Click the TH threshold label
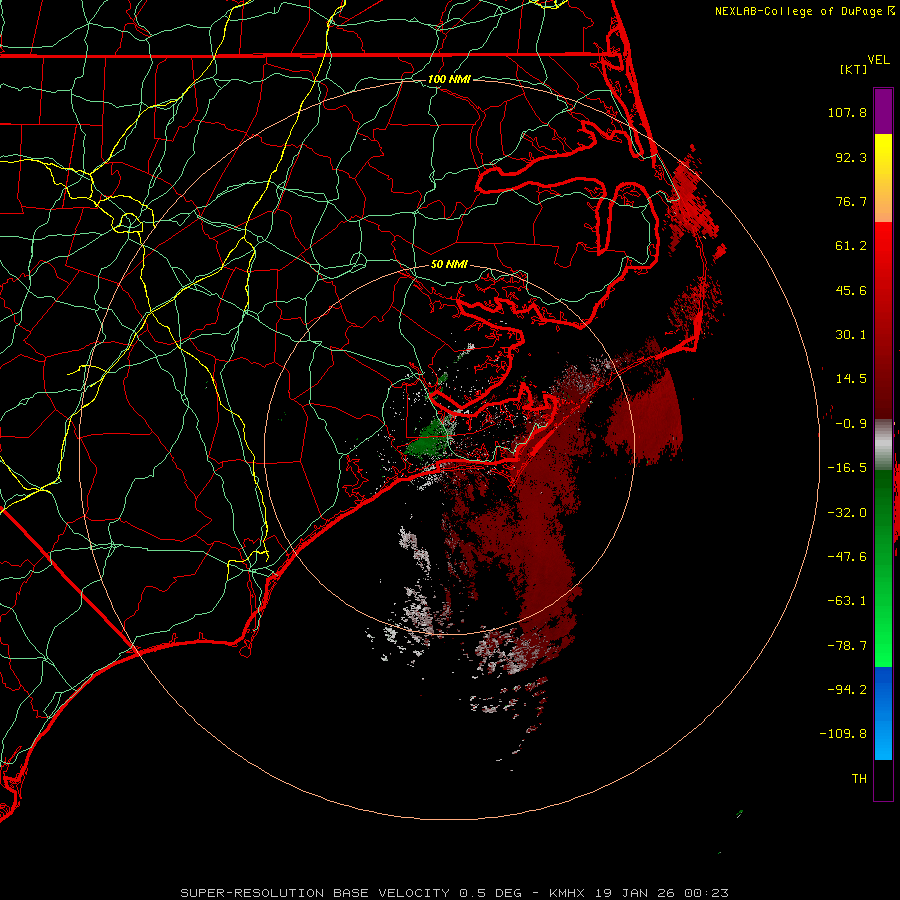 point(859,779)
